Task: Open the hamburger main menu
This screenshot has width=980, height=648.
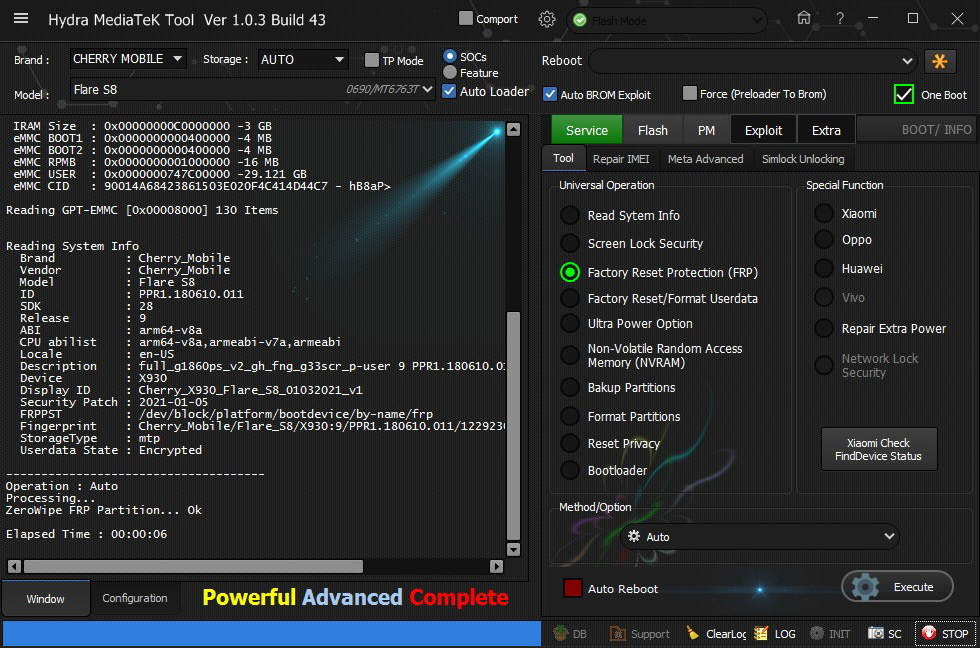Action: [21, 18]
